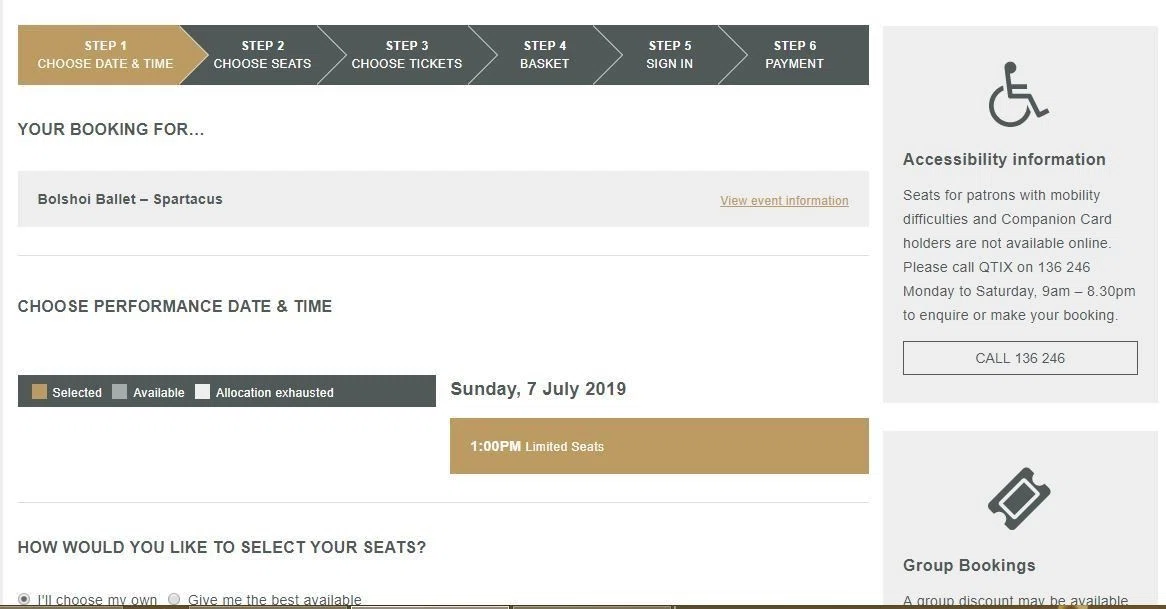Go to Step 6 Payment
This screenshot has width=1166, height=609.
794,55
